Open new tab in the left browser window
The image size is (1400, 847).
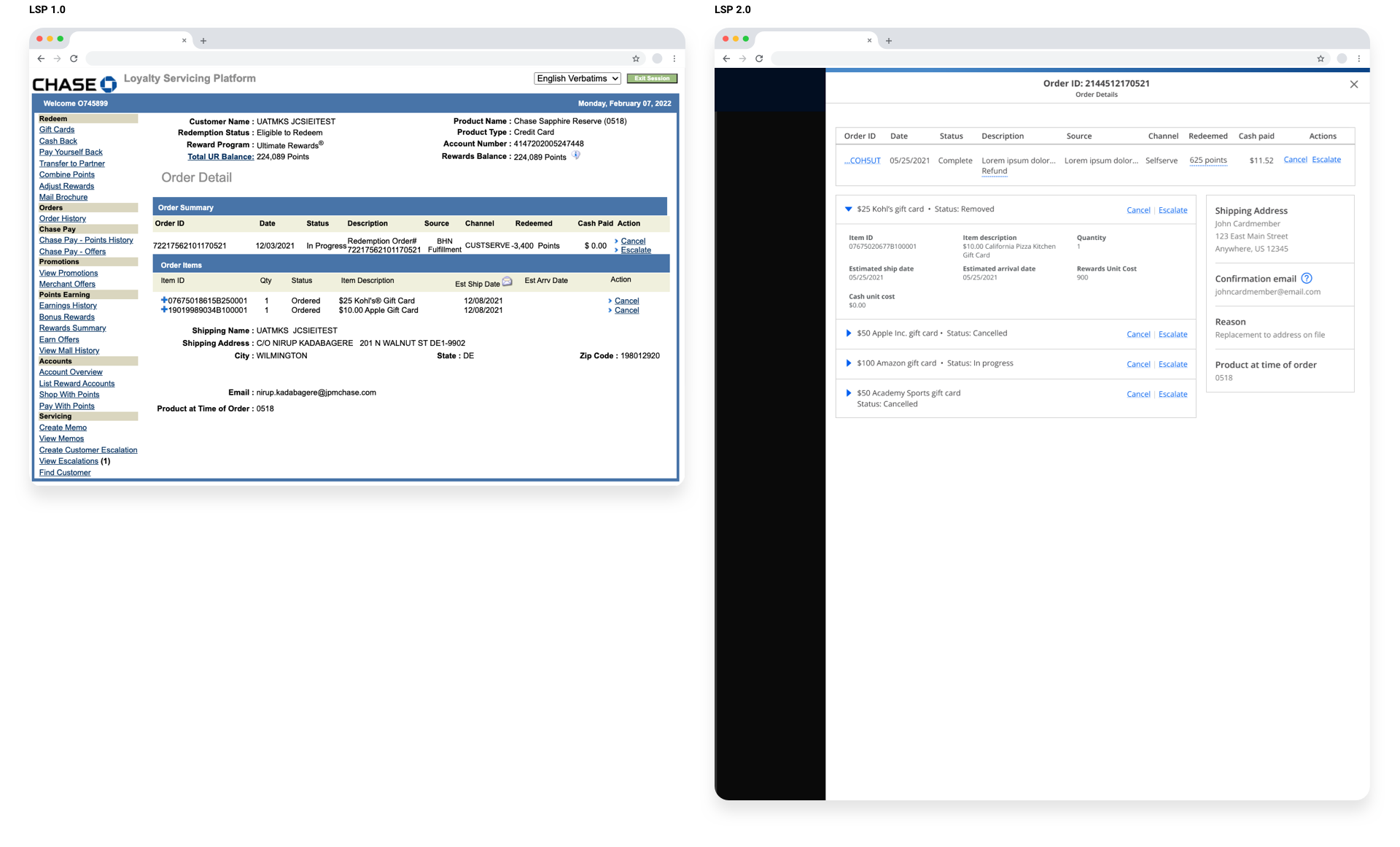203,41
